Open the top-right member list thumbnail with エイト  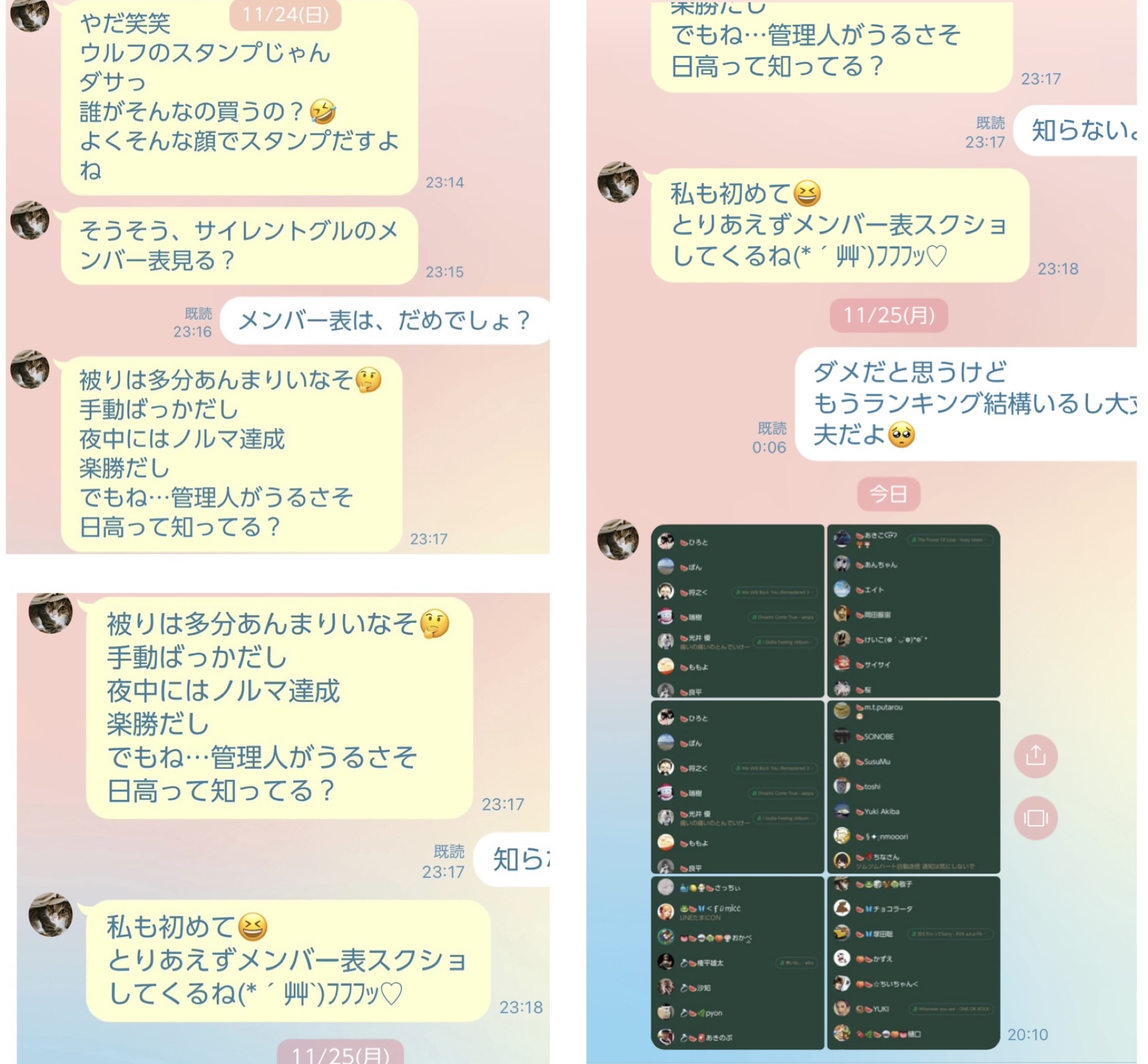[x=913, y=611]
